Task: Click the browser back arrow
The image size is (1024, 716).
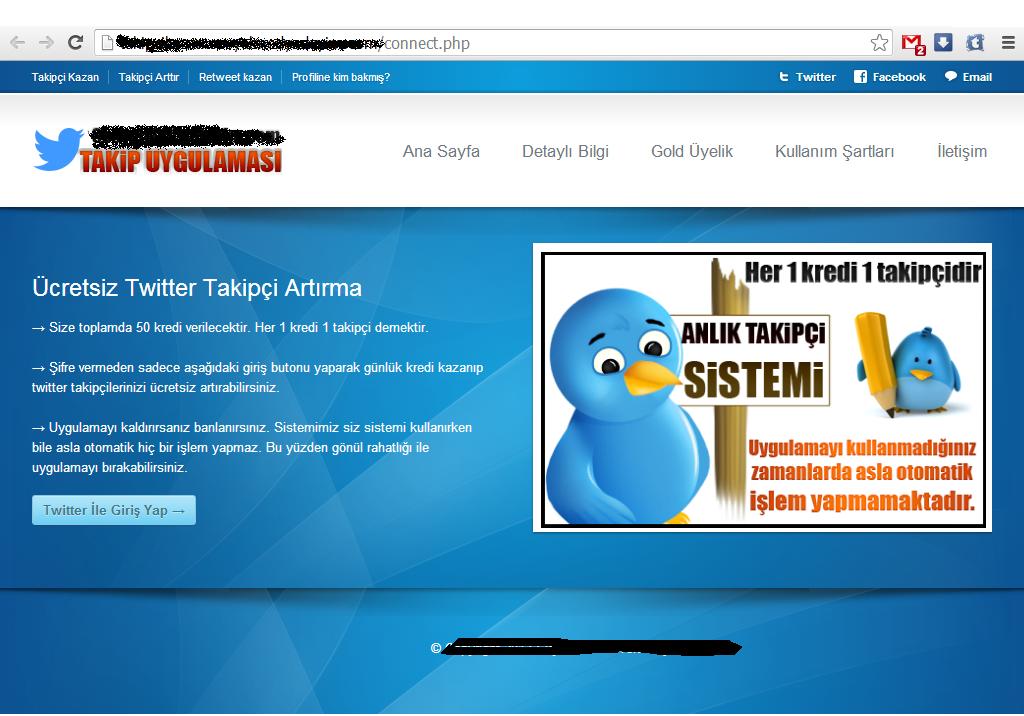Action: click(18, 43)
